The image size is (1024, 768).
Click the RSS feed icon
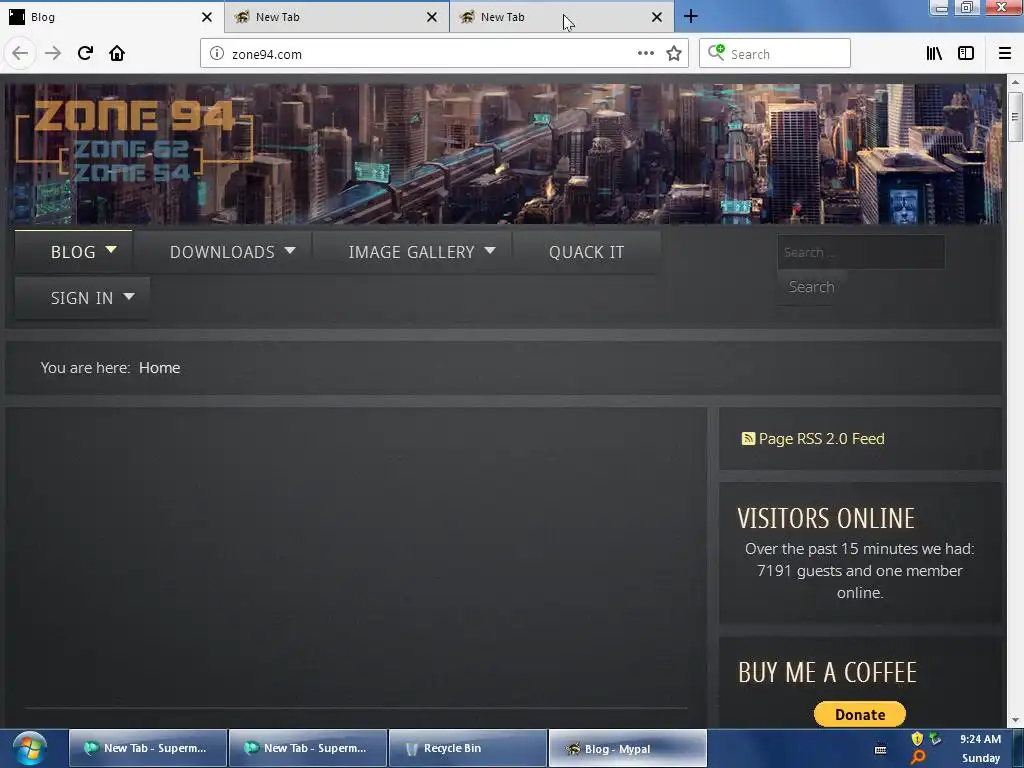[748, 438]
